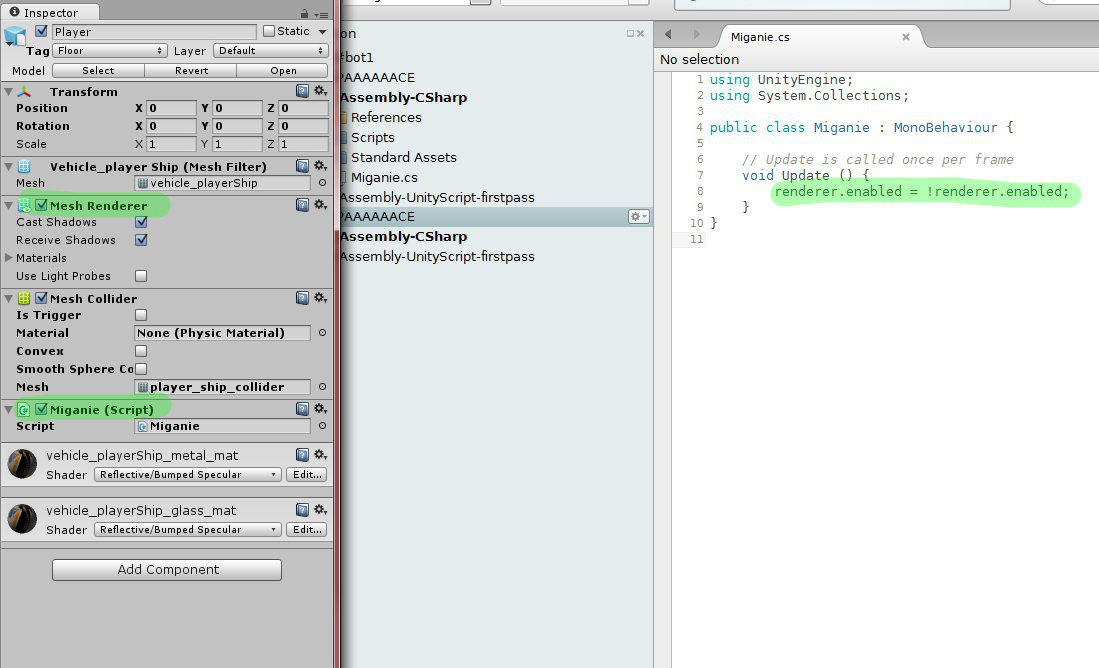Open glass_mat Shader dropdown

tap(188, 530)
